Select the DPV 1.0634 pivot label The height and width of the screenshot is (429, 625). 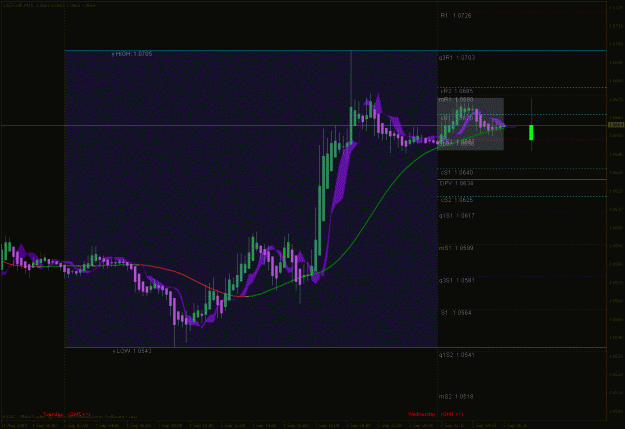pyautogui.click(x=456, y=183)
